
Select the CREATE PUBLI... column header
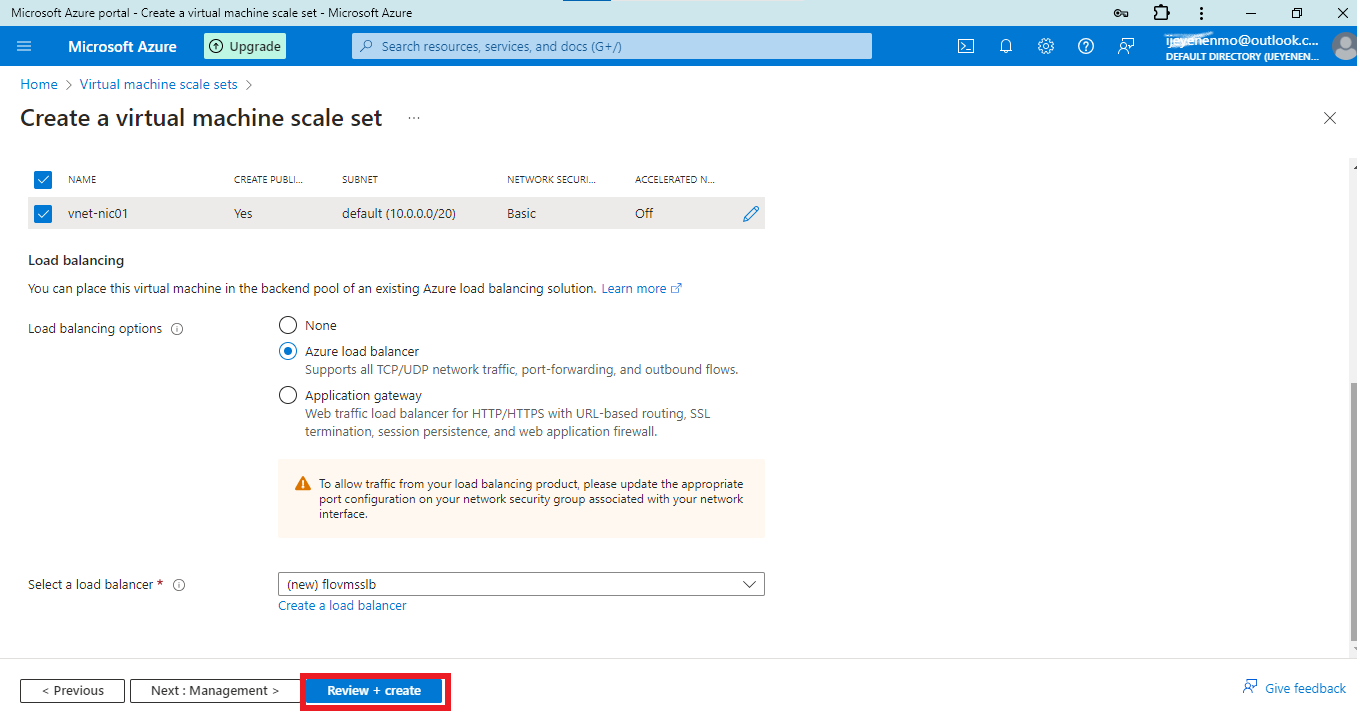click(x=268, y=180)
